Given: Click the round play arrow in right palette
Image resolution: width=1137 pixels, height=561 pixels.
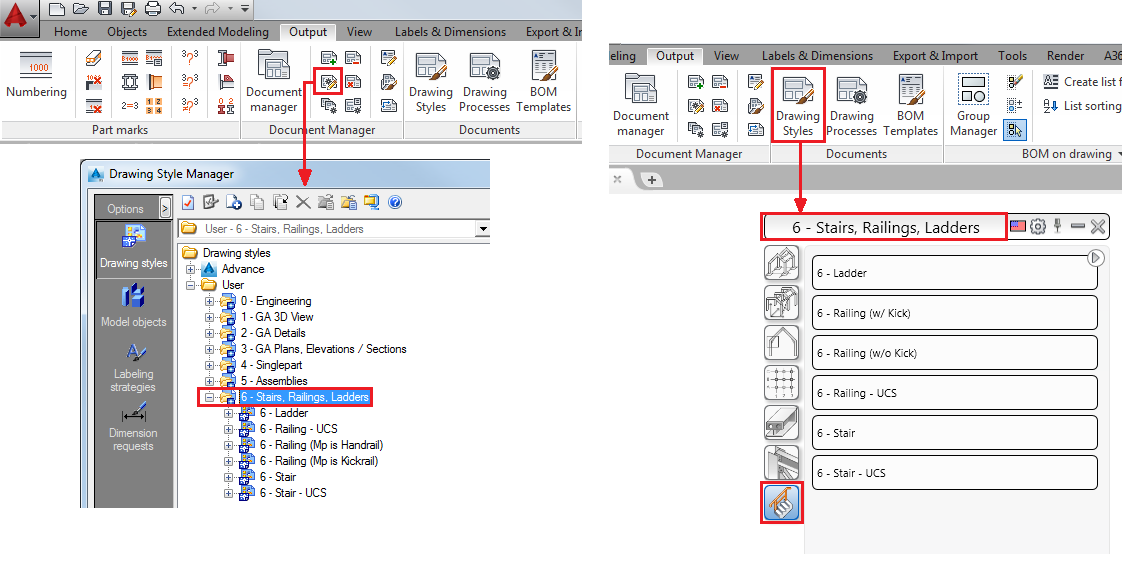Looking at the screenshot, I should tap(1096, 257).
